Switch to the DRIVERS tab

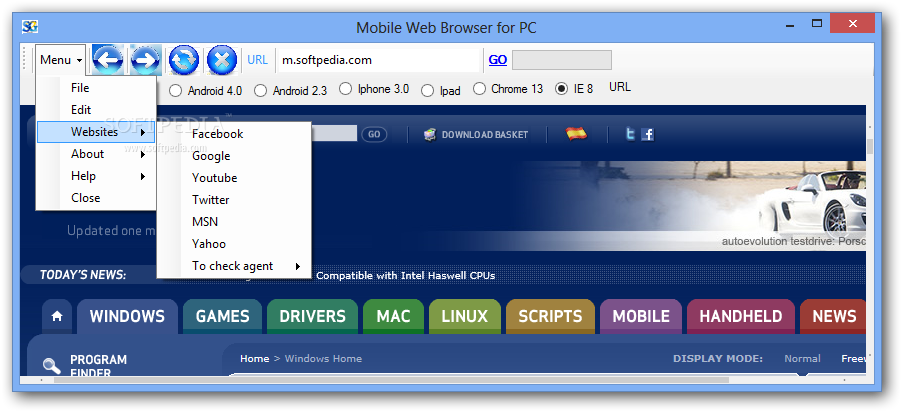(x=312, y=316)
